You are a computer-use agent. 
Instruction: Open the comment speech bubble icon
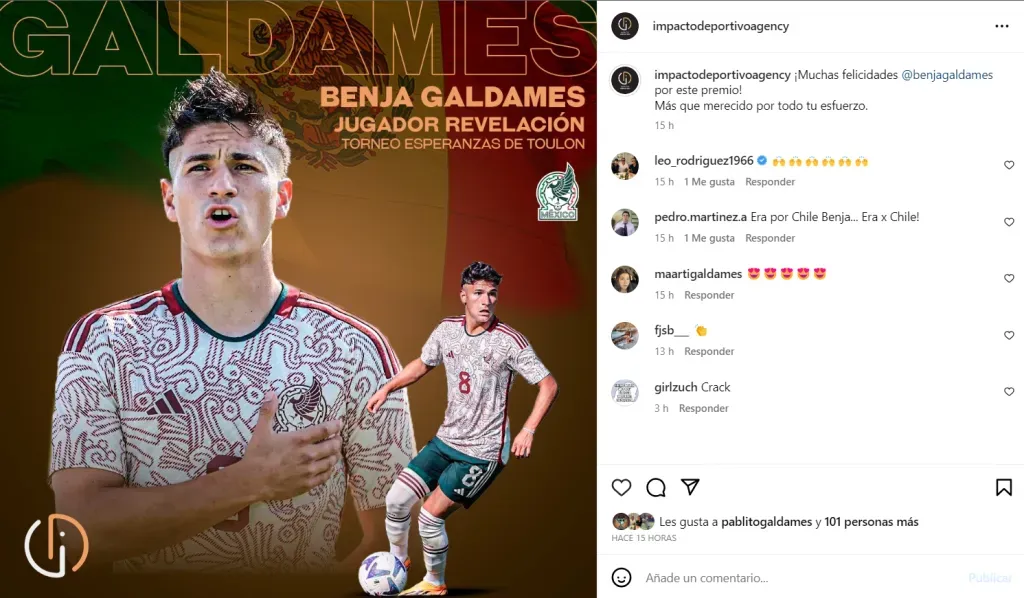[x=656, y=487]
